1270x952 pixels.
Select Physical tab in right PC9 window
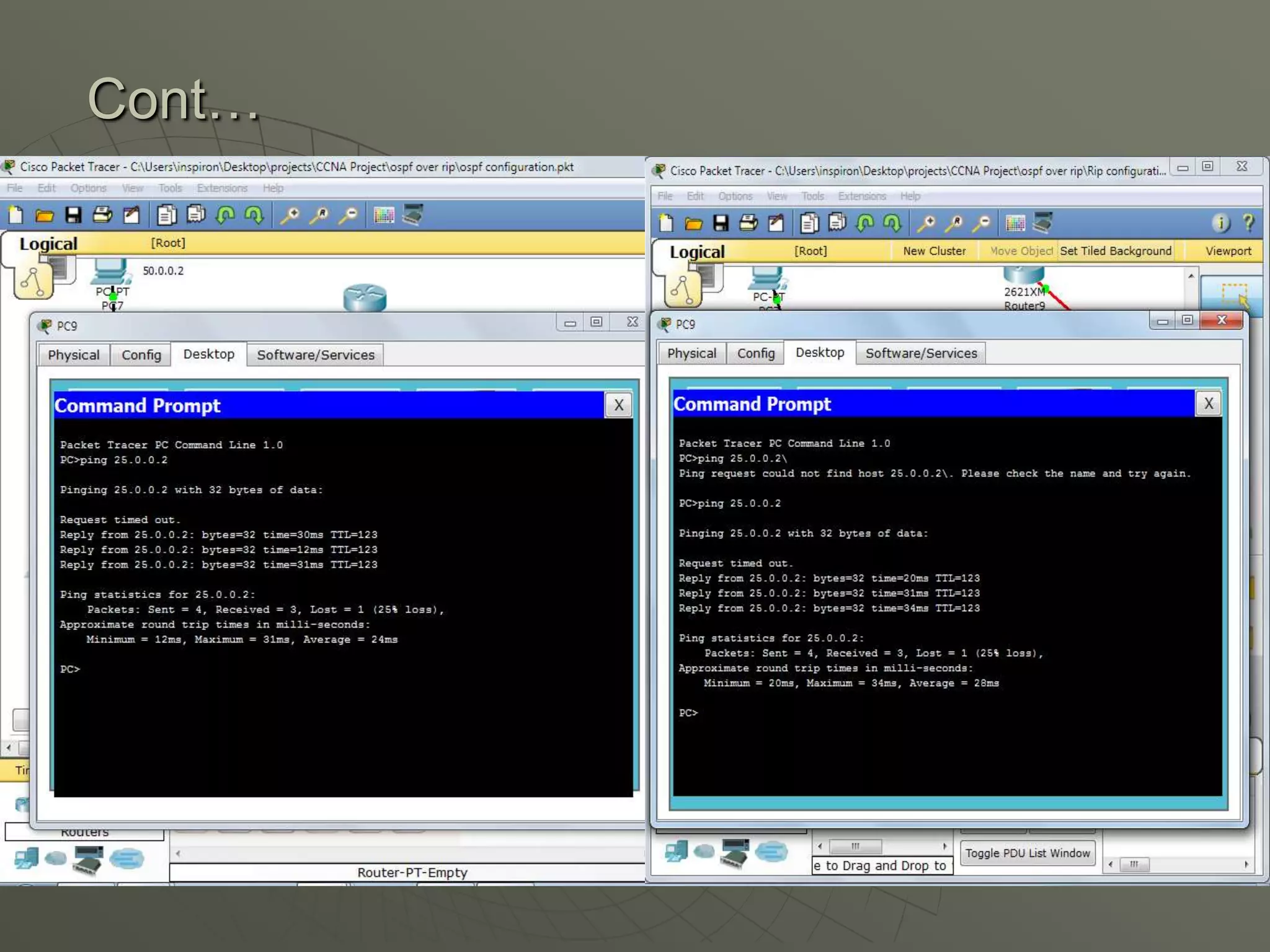(691, 353)
